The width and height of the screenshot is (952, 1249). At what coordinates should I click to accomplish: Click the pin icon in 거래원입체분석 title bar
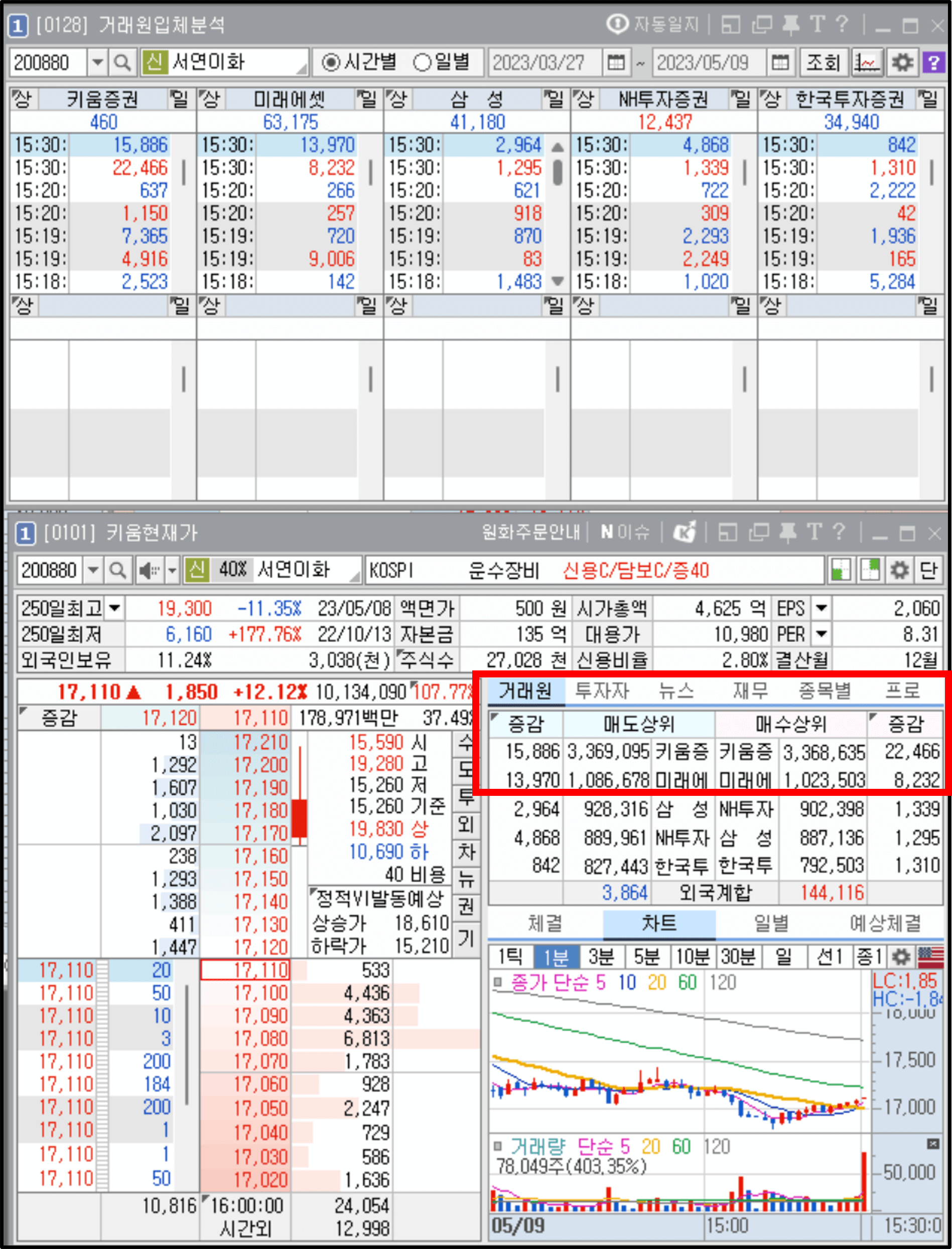(x=790, y=25)
